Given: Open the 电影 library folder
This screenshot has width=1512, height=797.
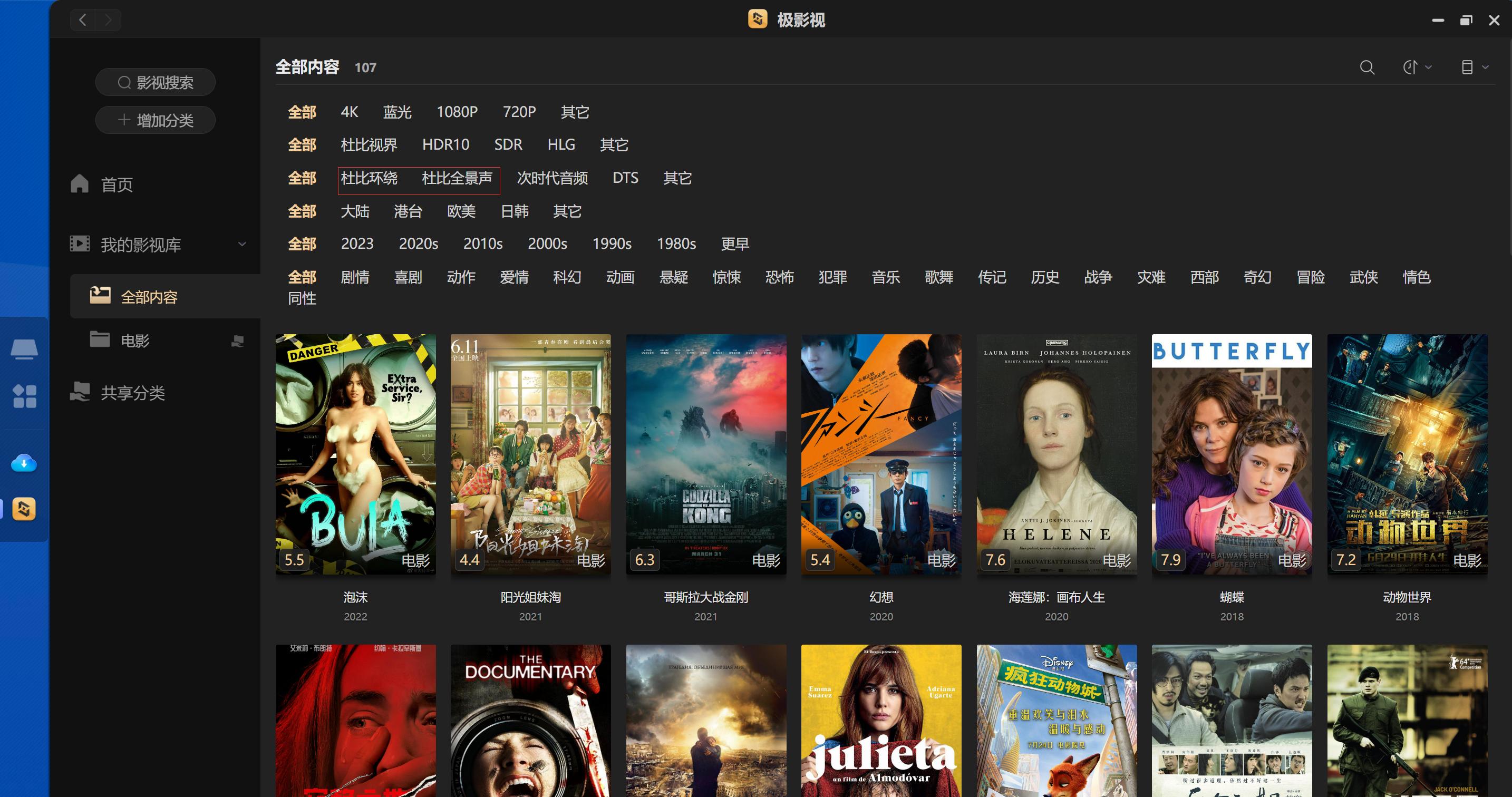Looking at the screenshot, I should pos(135,341).
